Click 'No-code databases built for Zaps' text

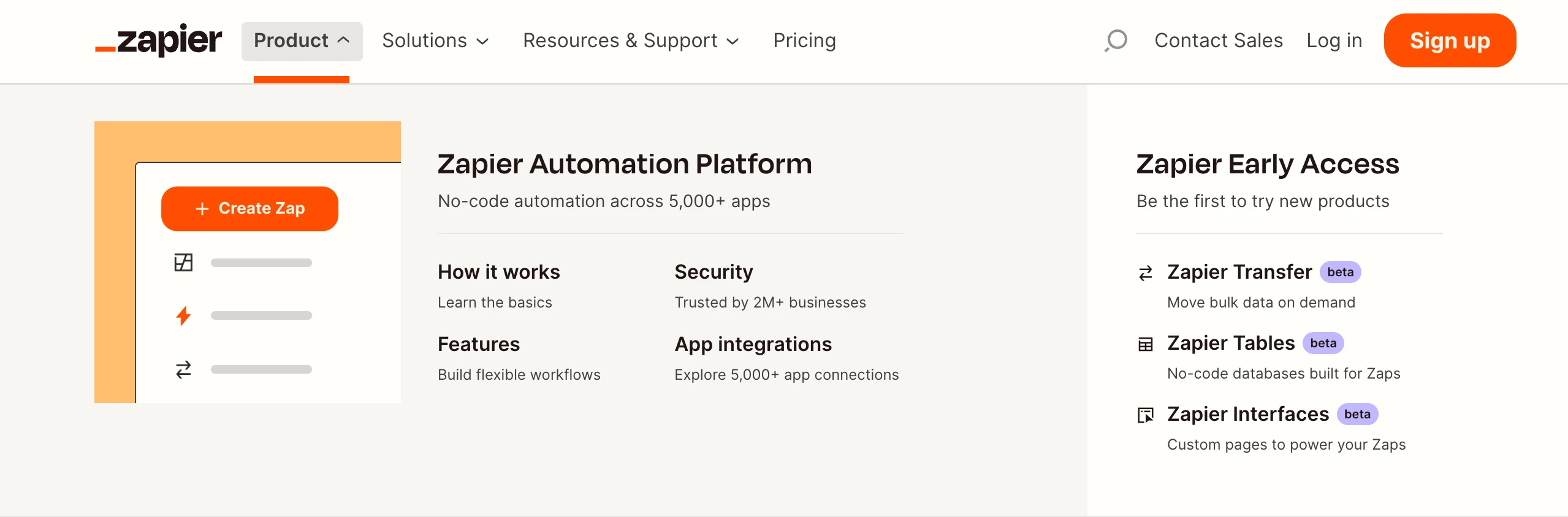(x=1284, y=374)
